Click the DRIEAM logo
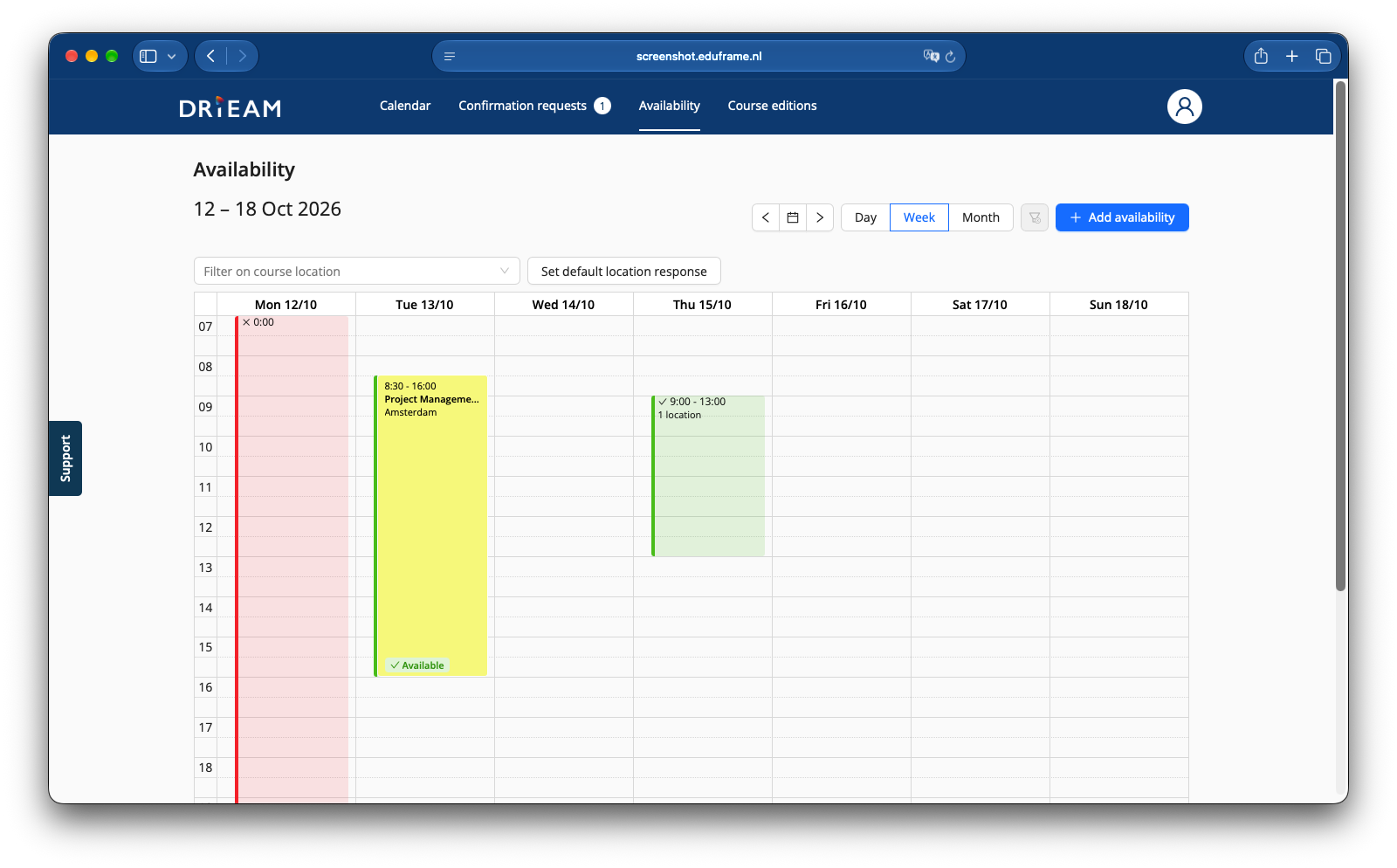 (x=231, y=107)
